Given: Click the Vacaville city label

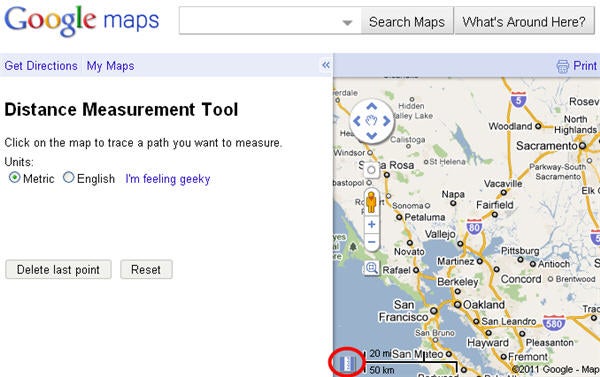Looking at the screenshot, I should point(503,184).
